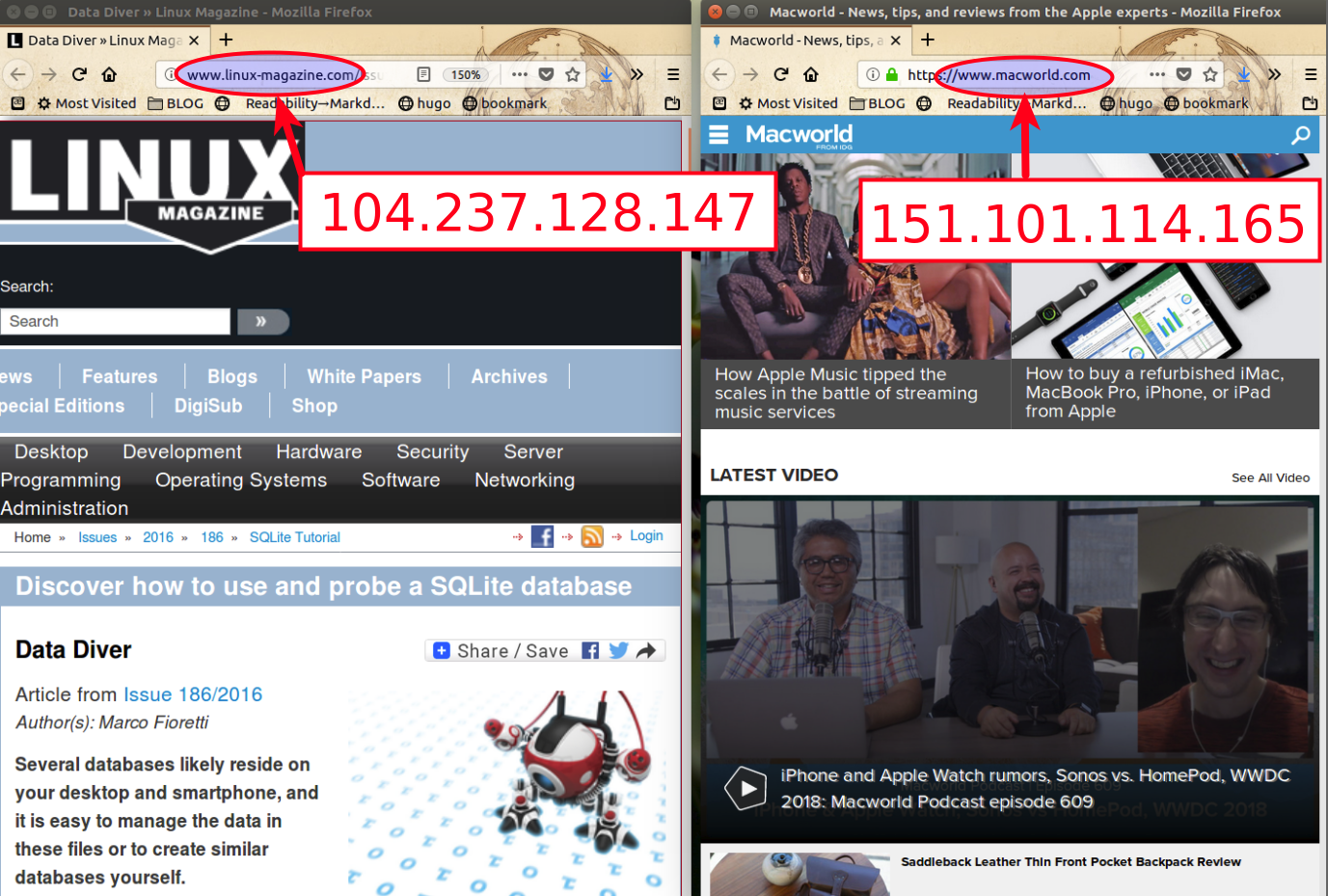Viewport: 1328px width, 896px height.
Task: Show site info for macworld.com
Action: 873,74
